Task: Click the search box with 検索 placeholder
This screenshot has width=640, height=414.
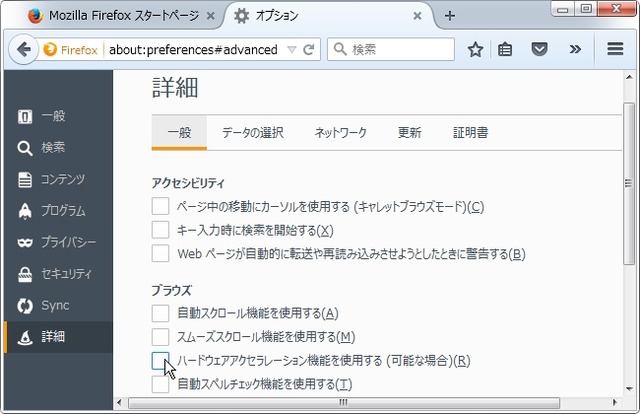Action: pos(391,49)
